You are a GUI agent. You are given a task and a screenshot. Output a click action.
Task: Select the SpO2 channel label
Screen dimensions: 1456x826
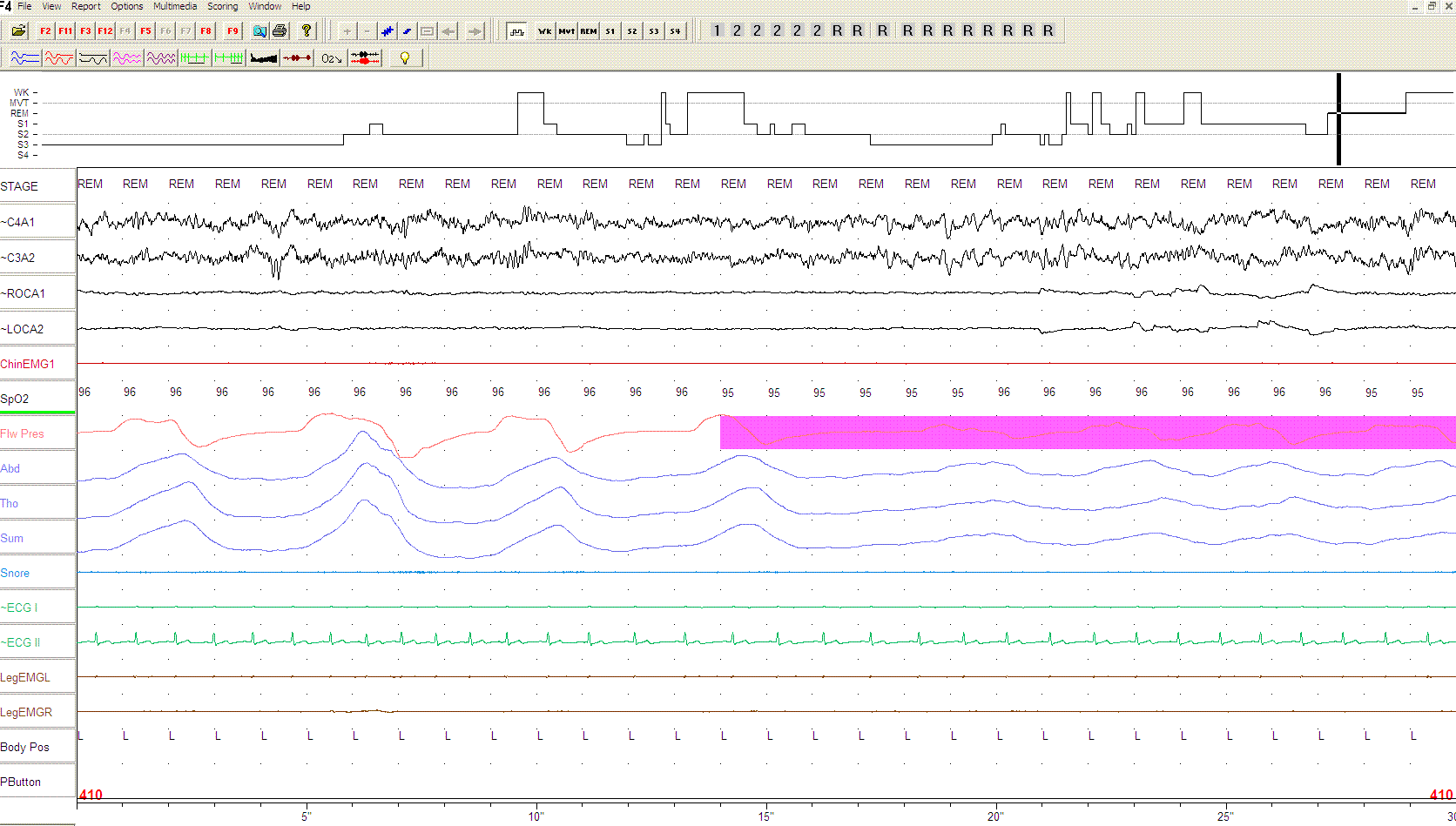37,399
